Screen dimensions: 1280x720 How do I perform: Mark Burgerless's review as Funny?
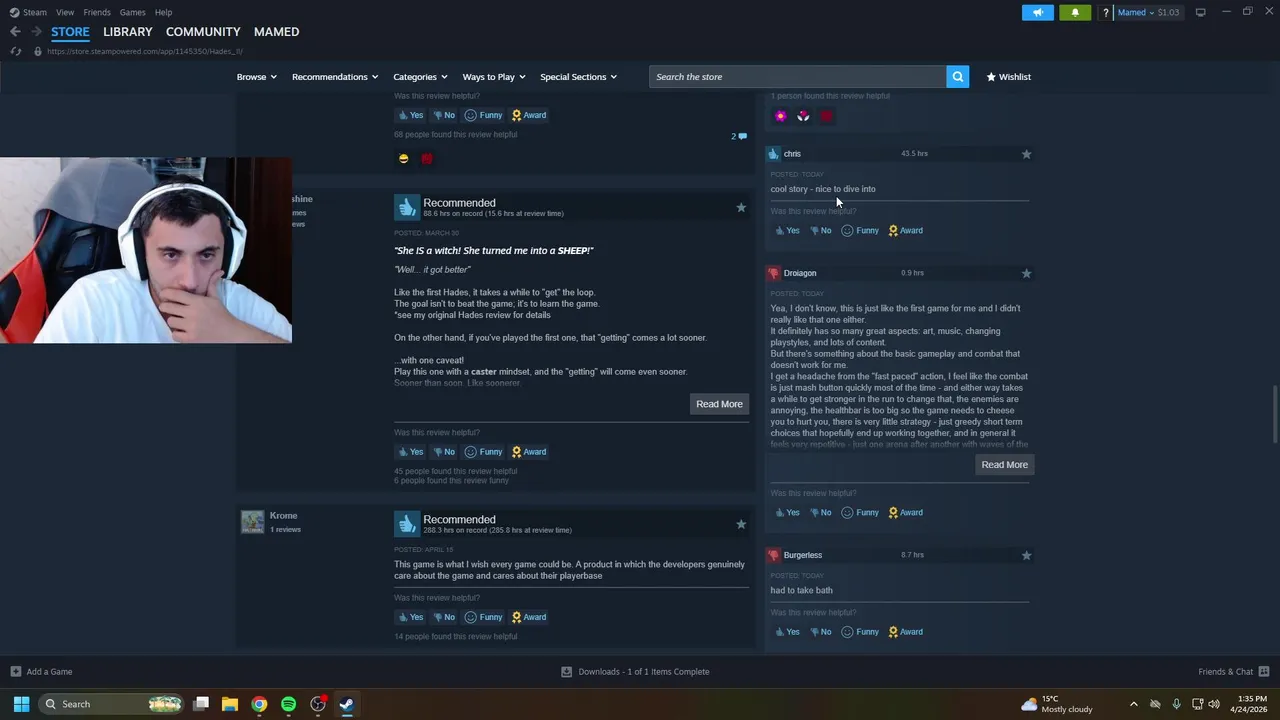[x=860, y=632]
